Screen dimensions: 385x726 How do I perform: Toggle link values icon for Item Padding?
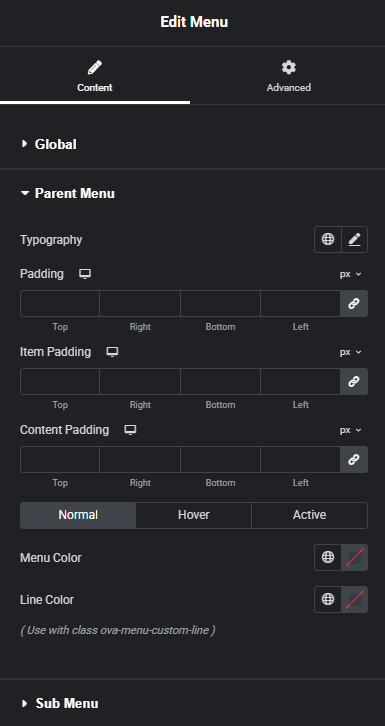pos(354,382)
